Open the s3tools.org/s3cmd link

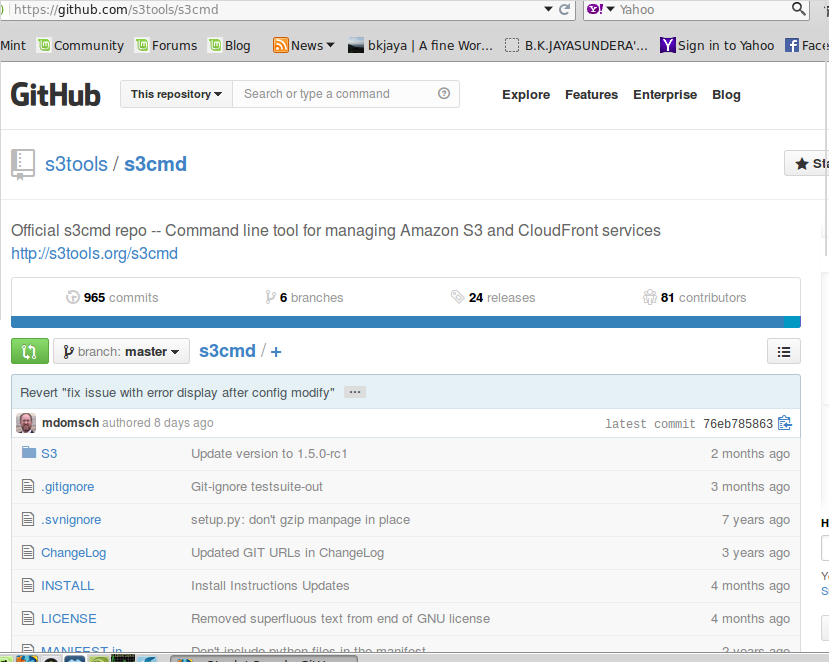[x=94, y=253]
